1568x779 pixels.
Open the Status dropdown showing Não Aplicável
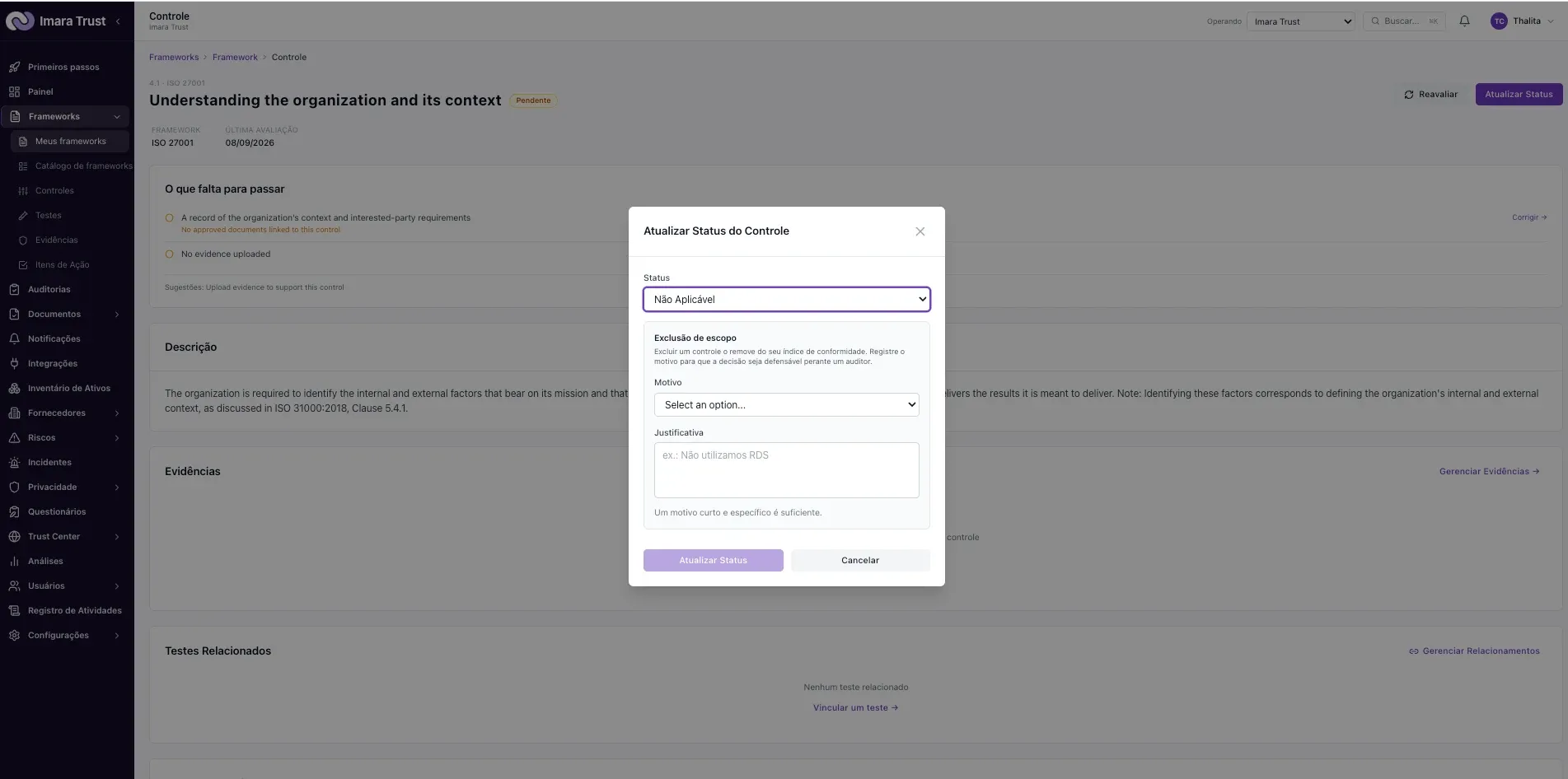[787, 299]
